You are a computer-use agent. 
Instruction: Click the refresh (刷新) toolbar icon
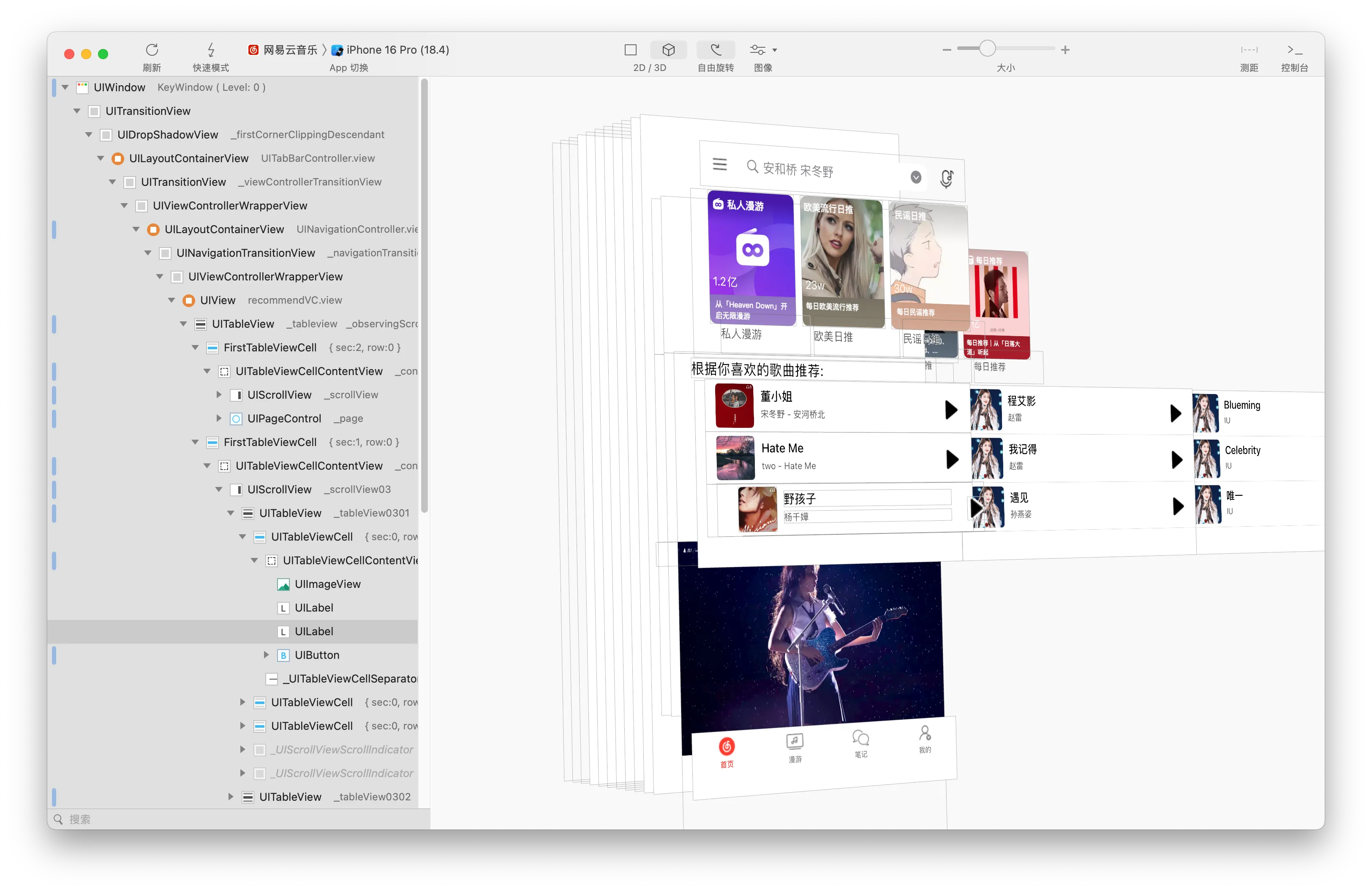[x=152, y=49]
